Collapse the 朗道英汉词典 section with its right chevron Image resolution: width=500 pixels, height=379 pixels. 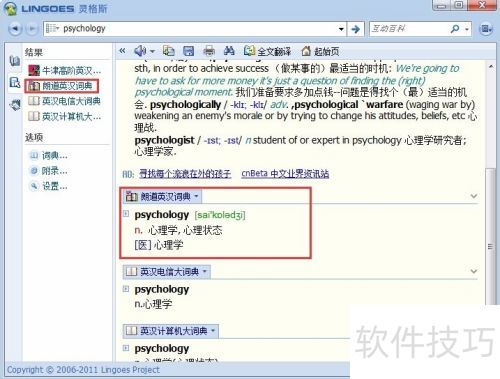click(x=474, y=196)
